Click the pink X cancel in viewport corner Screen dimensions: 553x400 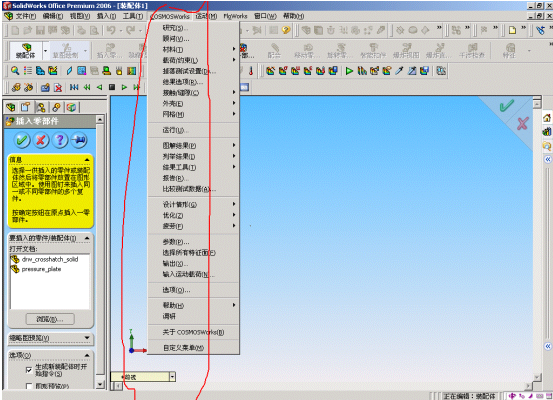pyautogui.click(x=522, y=123)
